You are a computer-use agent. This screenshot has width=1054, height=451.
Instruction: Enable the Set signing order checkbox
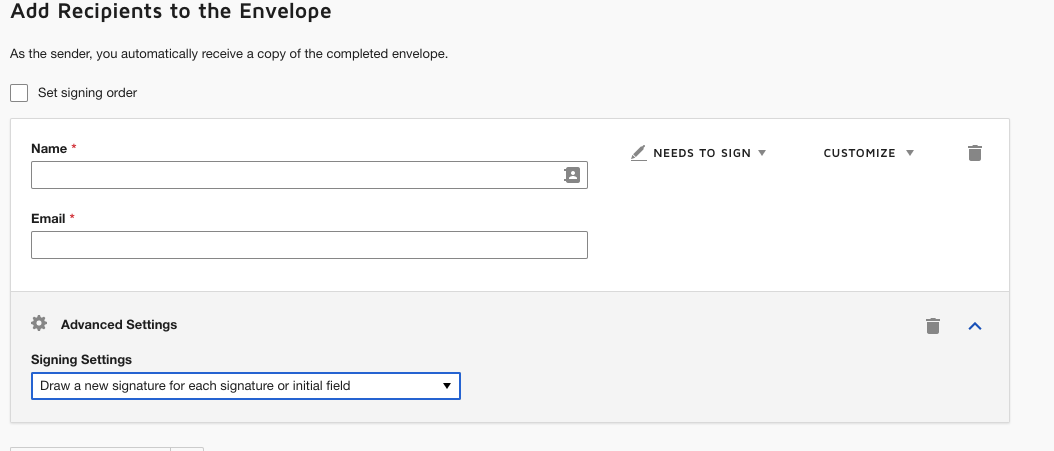click(x=19, y=93)
